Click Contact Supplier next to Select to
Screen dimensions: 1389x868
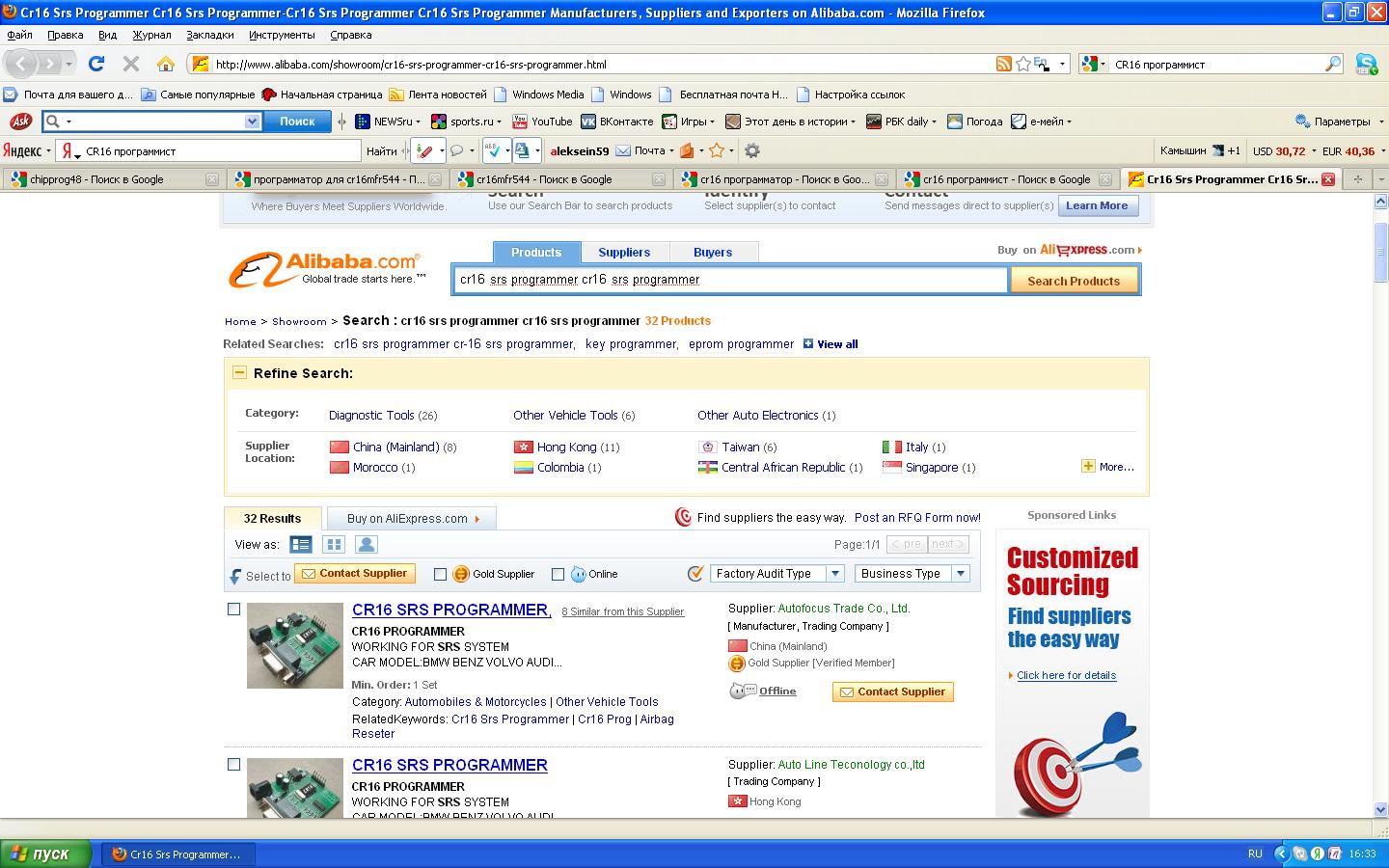click(x=355, y=574)
